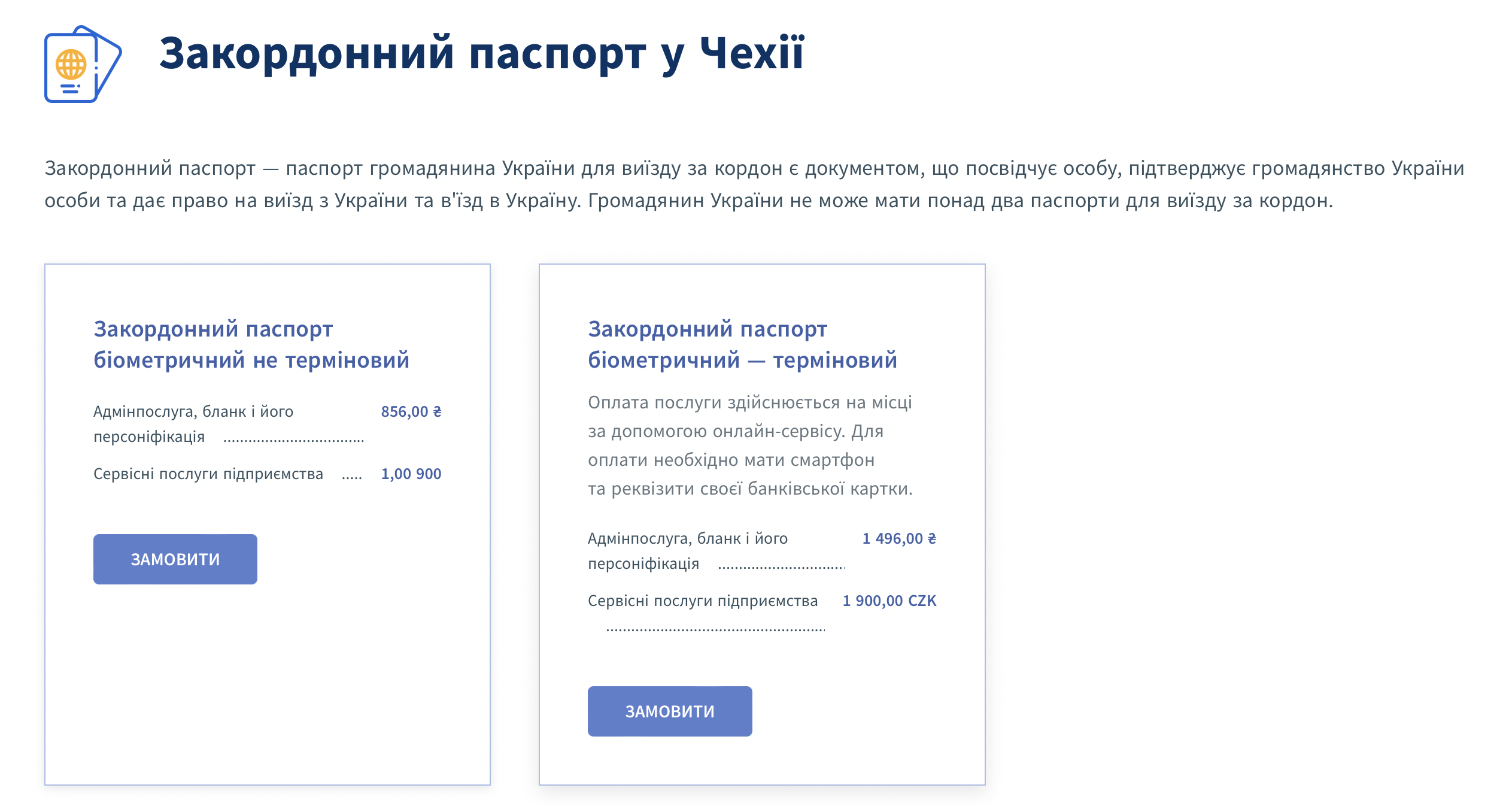Click the intro paragraph about the Ukrainian foreign passport
1512x806 pixels.
(x=754, y=184)
